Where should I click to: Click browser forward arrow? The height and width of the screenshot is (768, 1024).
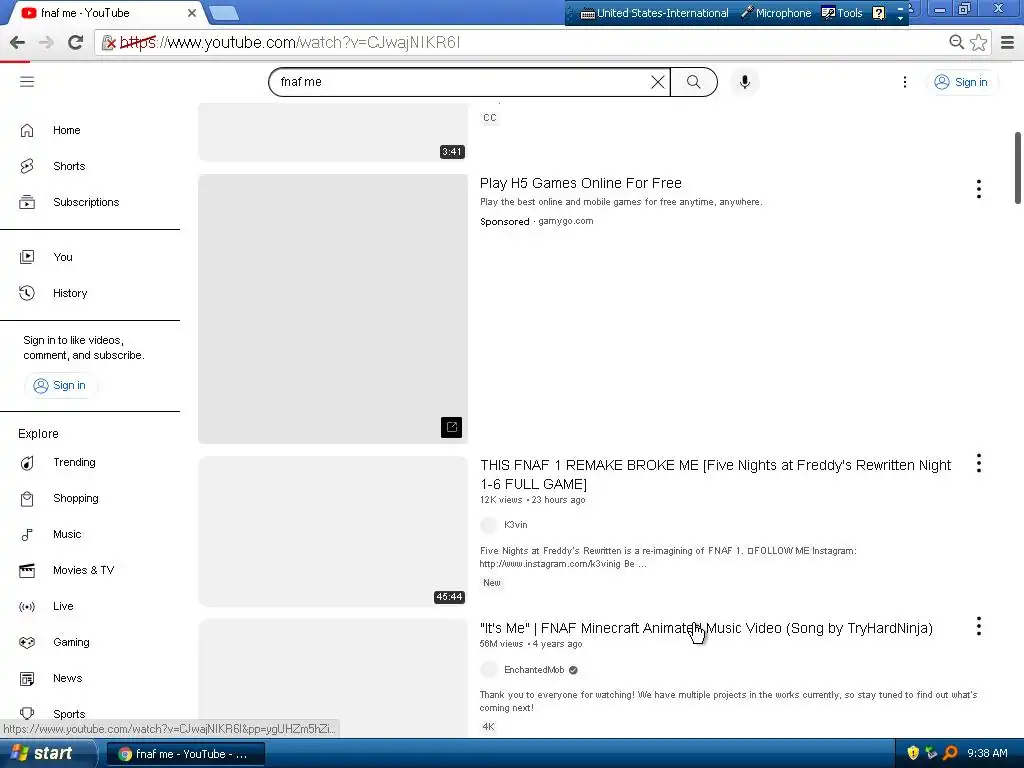[46, 42]
